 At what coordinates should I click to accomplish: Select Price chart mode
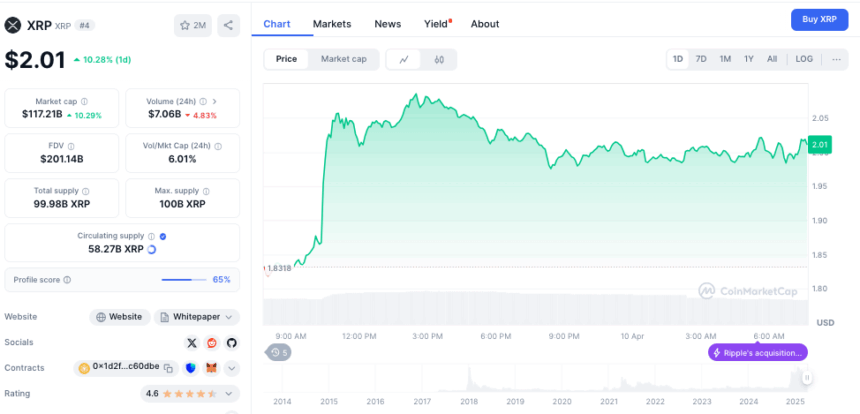286,59
